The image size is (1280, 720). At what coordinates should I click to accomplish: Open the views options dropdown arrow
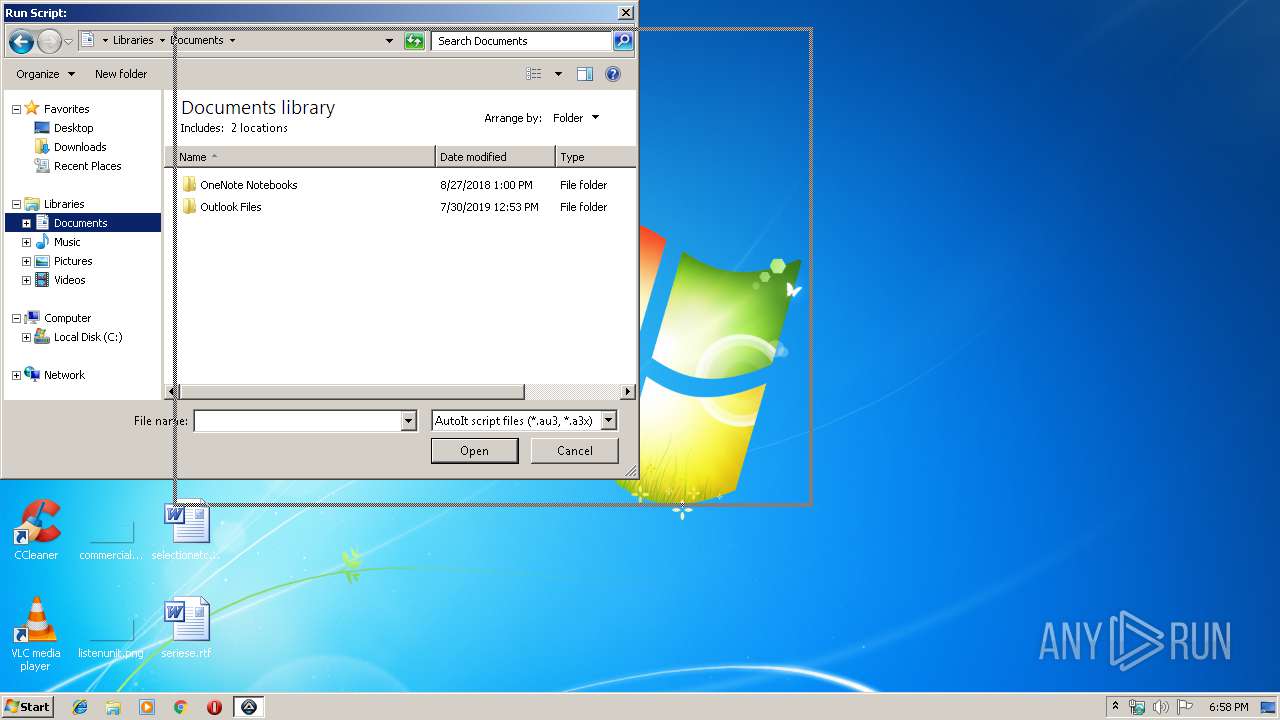pyautogui.click(x=558, y=74)
